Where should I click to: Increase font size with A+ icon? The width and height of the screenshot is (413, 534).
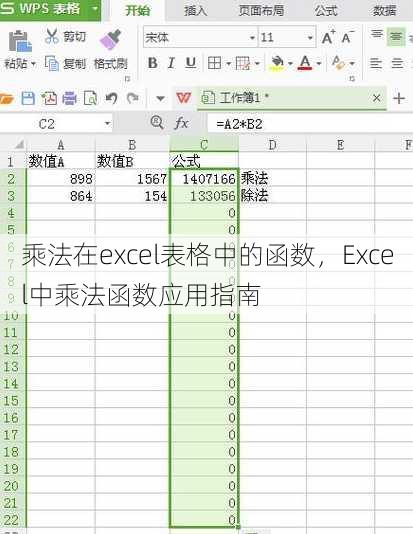click(x=328, y=37)
